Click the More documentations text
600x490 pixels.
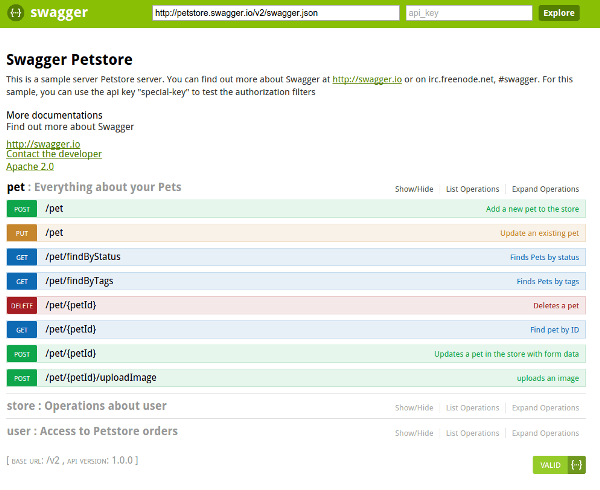coord(54,115)
